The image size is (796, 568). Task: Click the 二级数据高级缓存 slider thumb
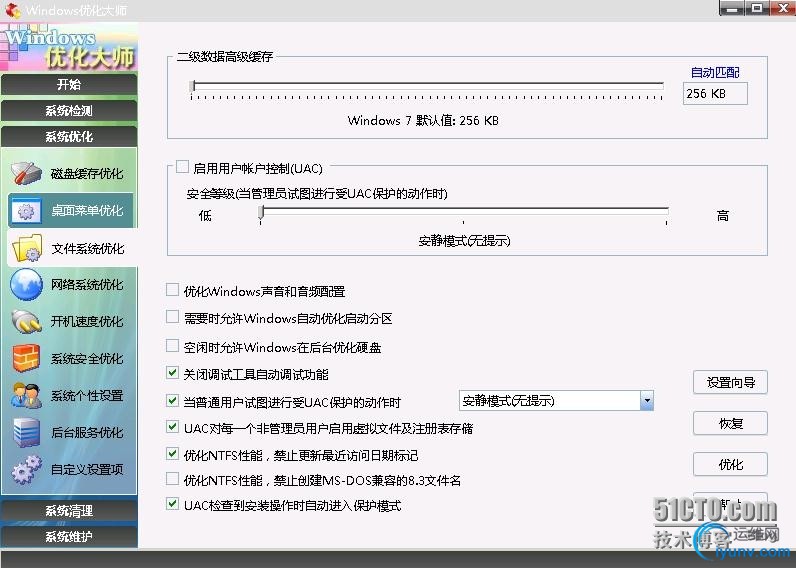192,86
